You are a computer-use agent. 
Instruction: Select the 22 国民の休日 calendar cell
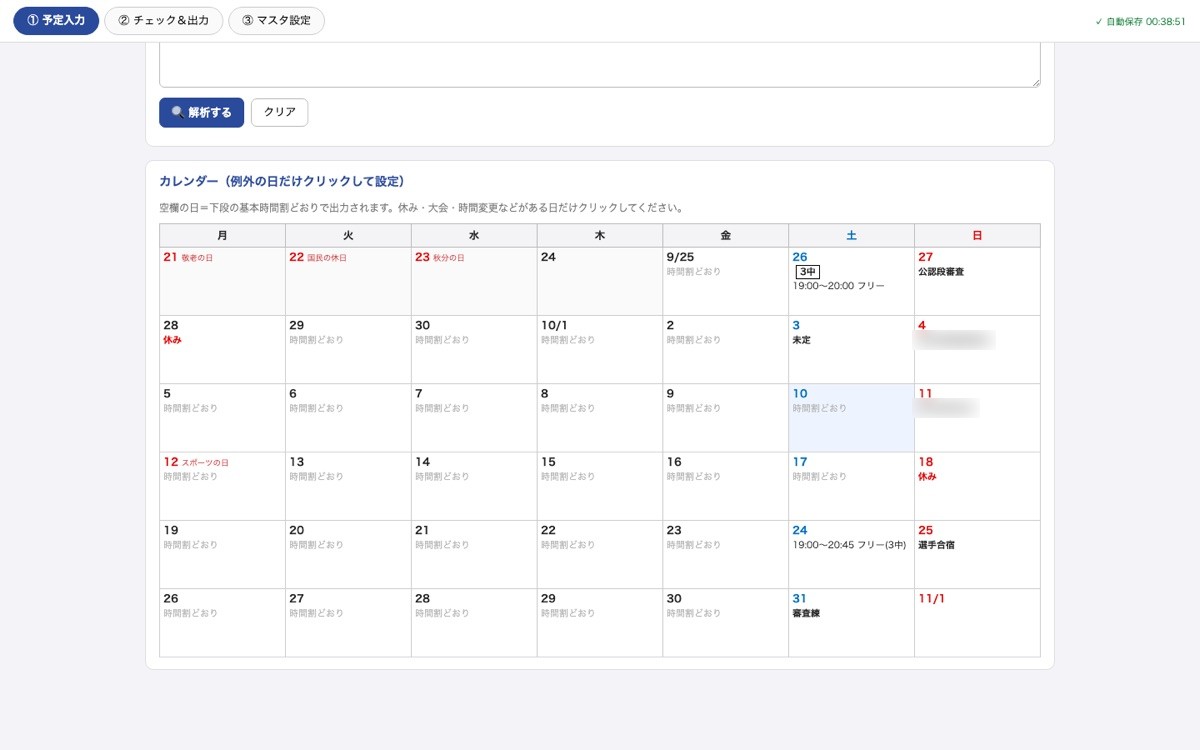pos(348,281)
